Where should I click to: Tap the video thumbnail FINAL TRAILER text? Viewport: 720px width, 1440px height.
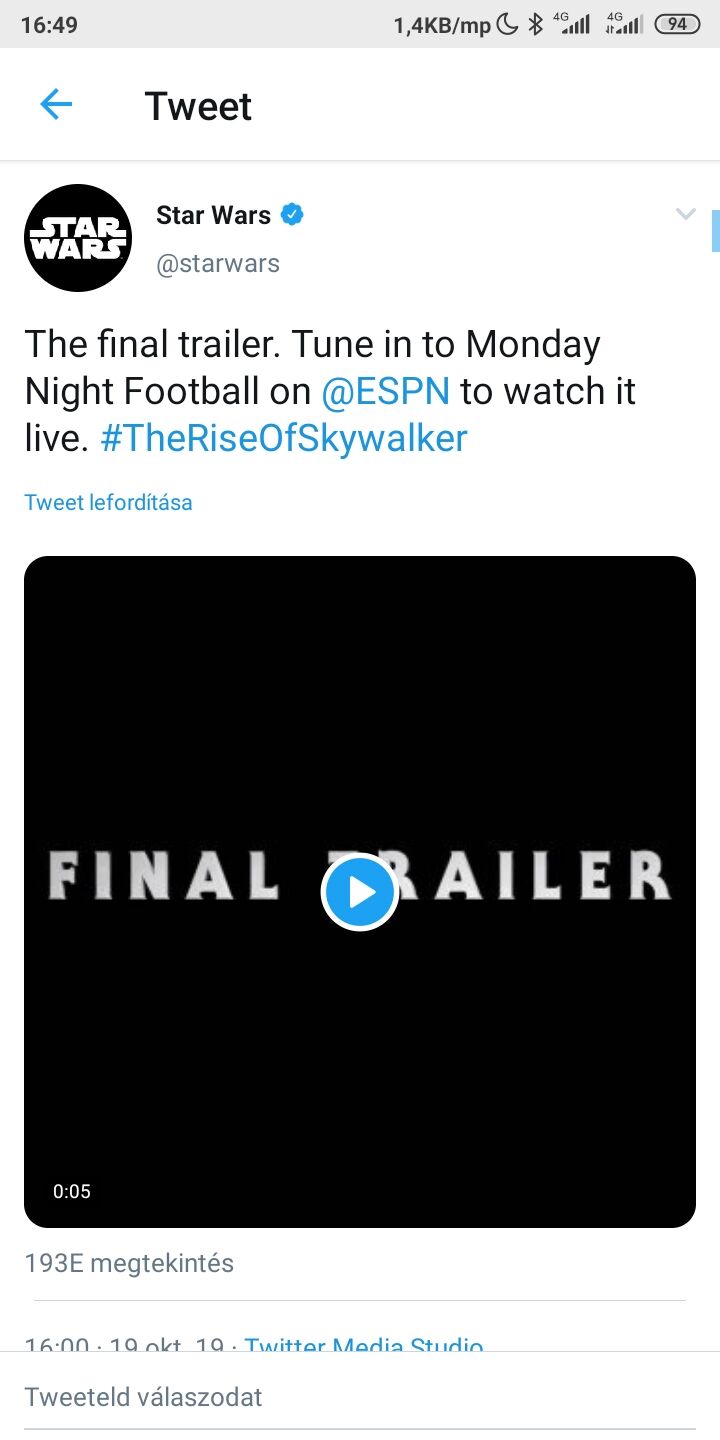[x=160, y=876]
